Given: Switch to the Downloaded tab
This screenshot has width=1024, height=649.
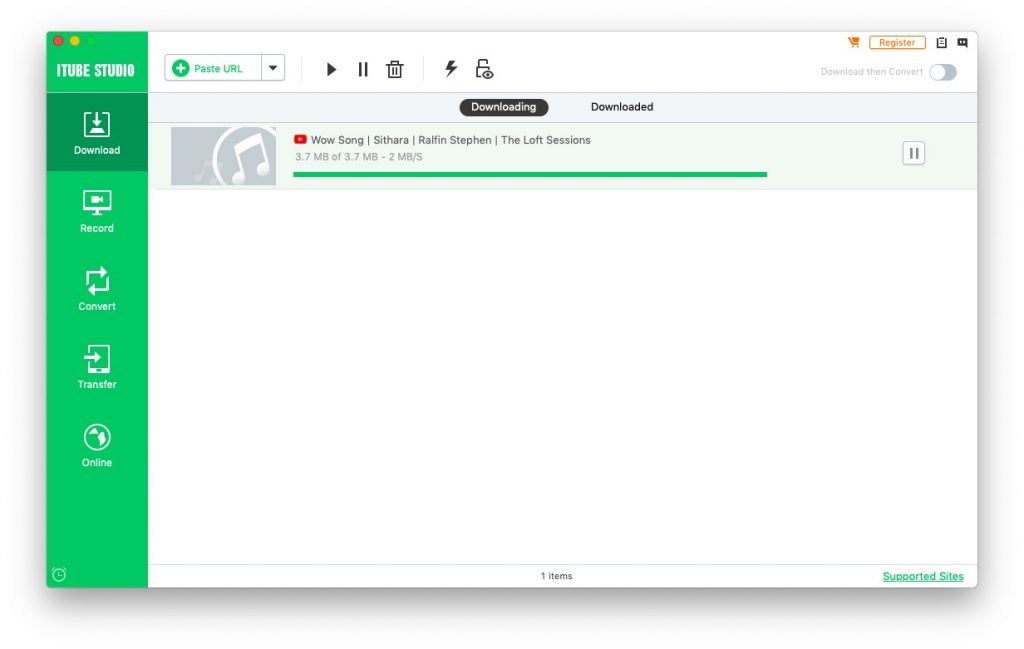Looking at the screenshot, I should [622, 107].
